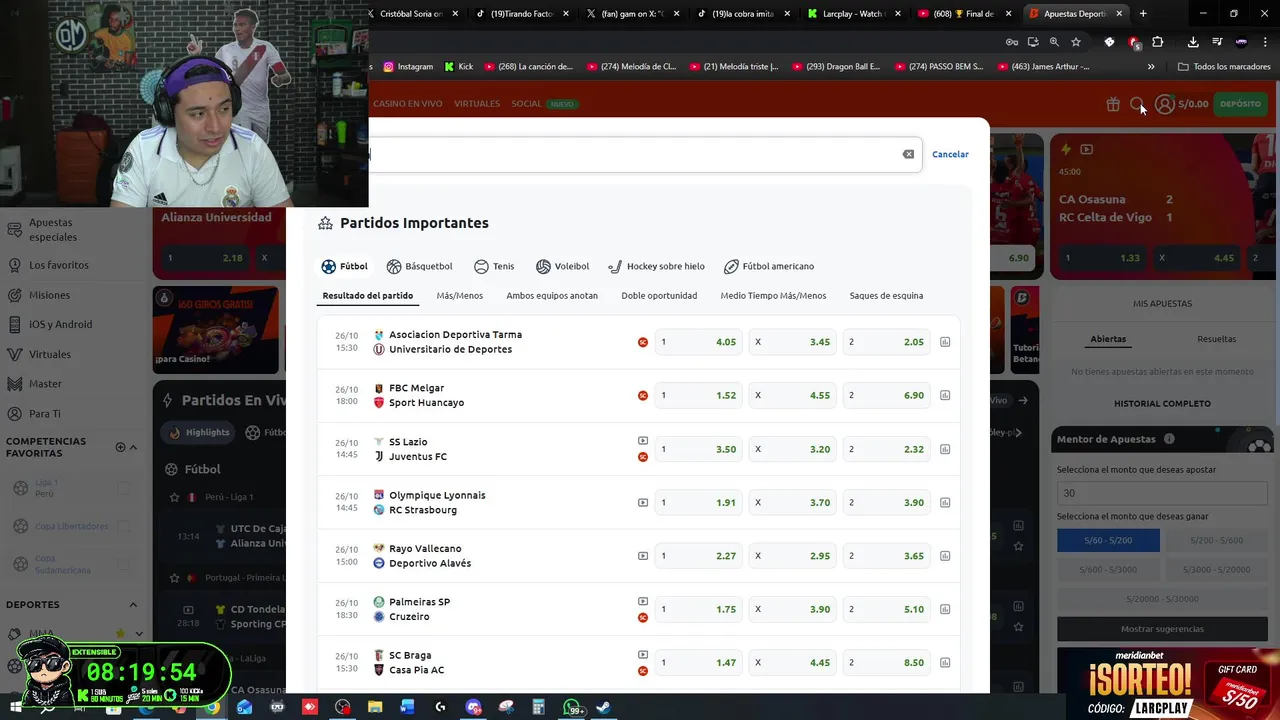The height and width of the screenshot is (720, 1280).
Task: Open Steam from the taskbar
Action: (x=604, y=707)
